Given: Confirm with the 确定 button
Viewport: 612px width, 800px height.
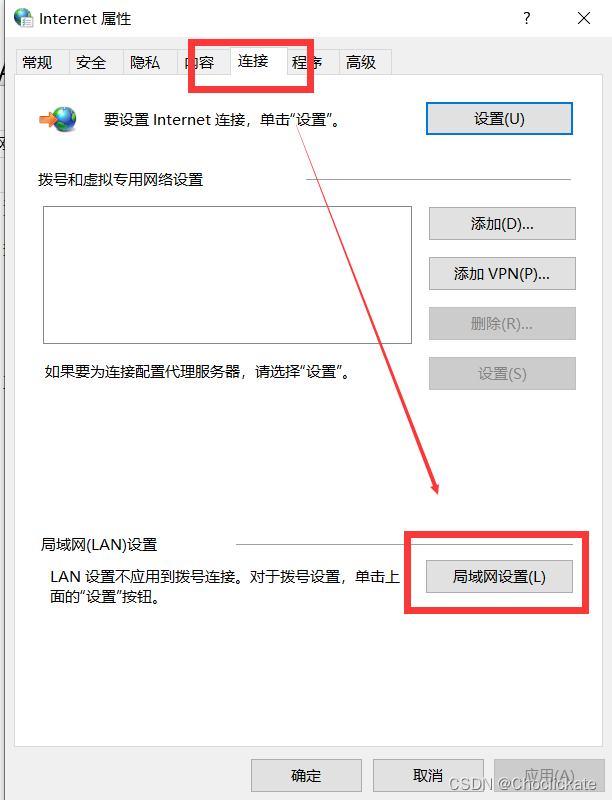Looking at the screenshot, I should 306,776.
